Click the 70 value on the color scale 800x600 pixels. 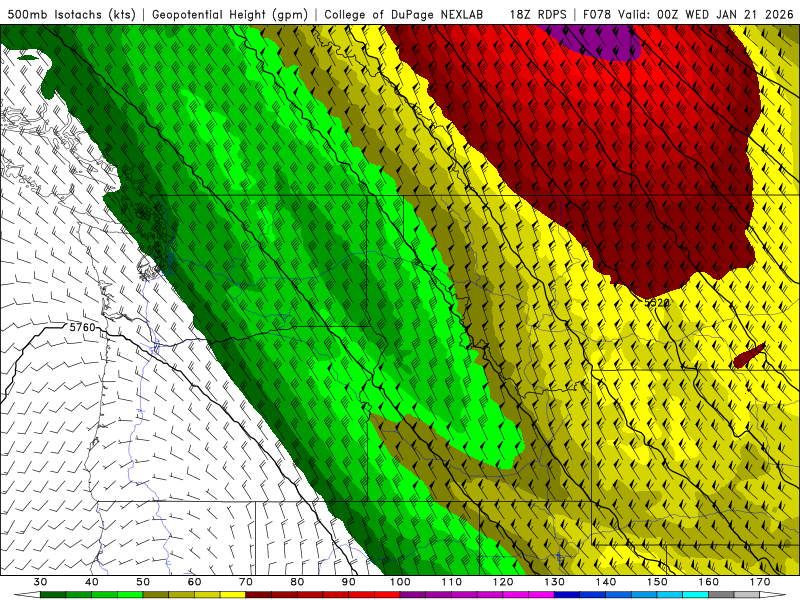coord(246,582)
